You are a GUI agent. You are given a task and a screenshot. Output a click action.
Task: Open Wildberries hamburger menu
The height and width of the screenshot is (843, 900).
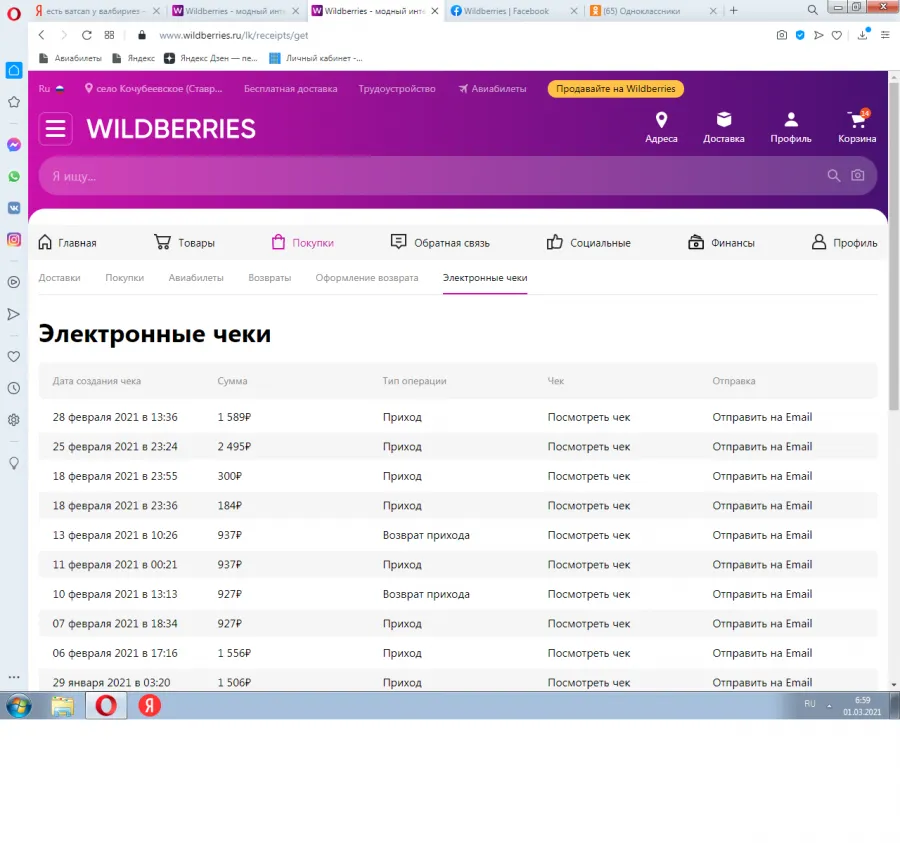(55, 128)
